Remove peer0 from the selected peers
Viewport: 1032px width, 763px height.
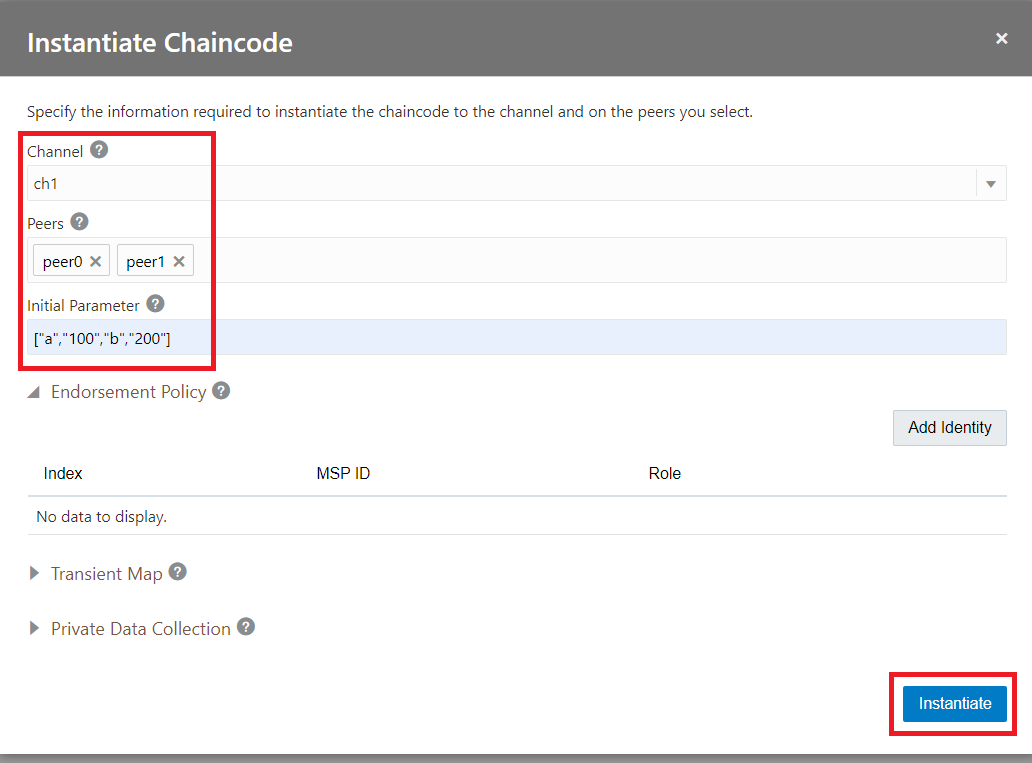[96, 261]
